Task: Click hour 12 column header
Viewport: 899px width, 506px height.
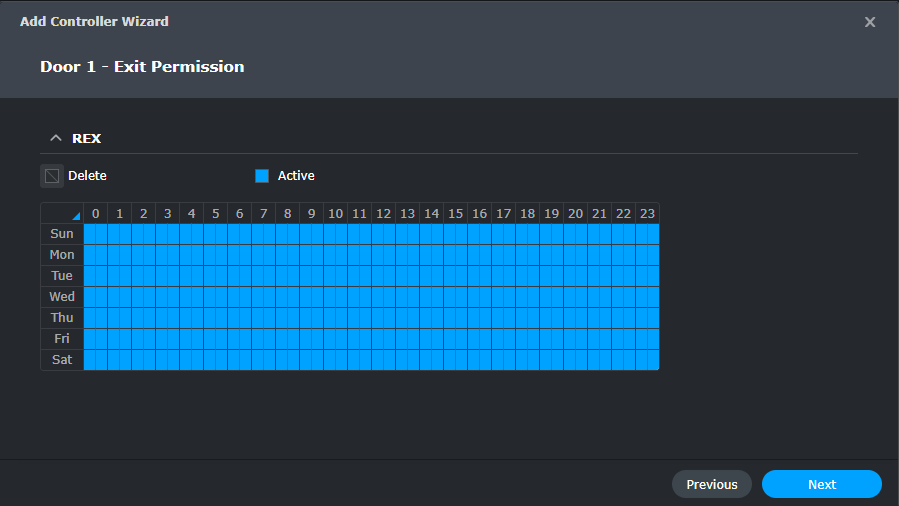Action: (383, 213)
